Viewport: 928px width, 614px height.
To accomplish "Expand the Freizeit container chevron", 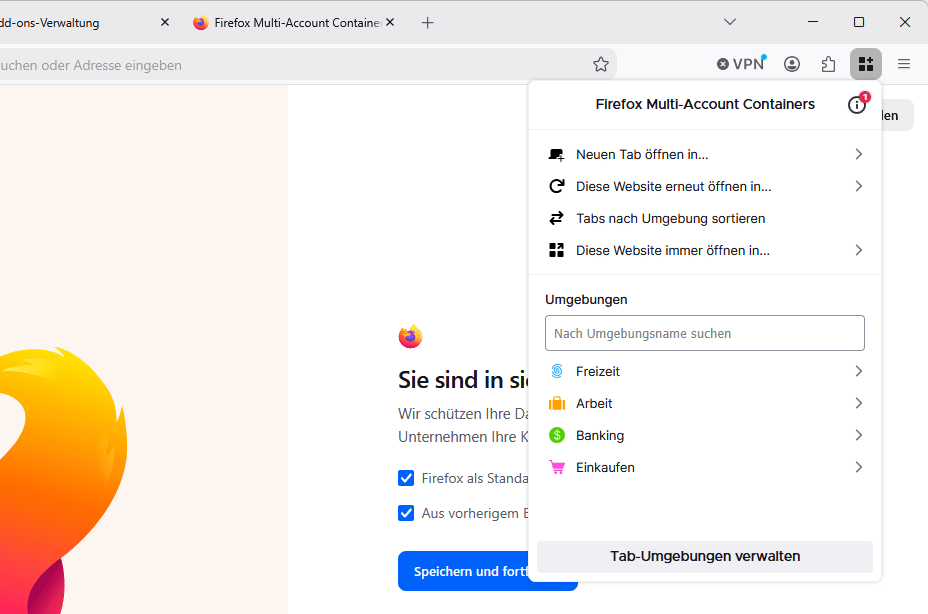I will pyautogui.click(x=859, y=371).
